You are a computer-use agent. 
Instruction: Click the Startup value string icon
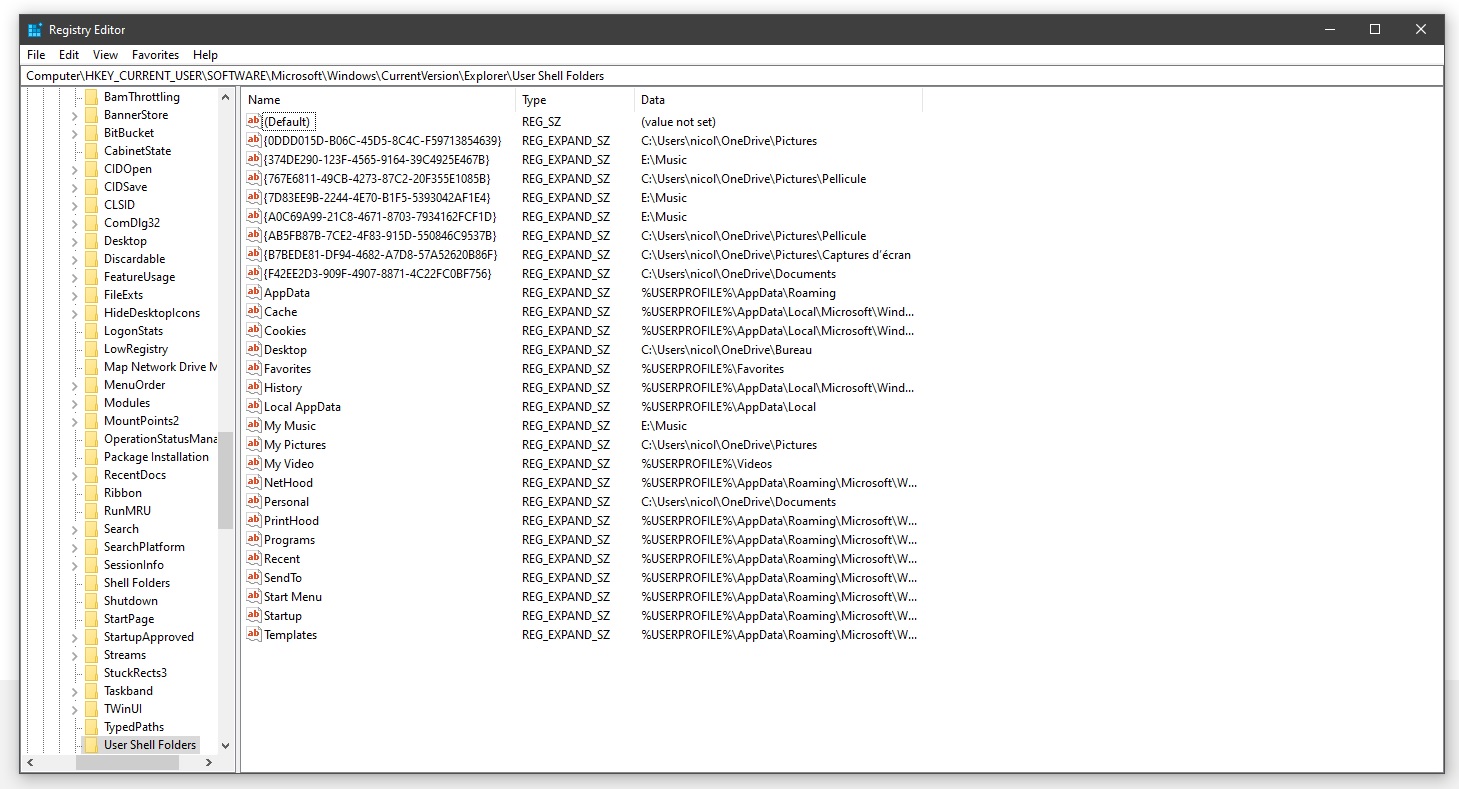pos(253,616)
